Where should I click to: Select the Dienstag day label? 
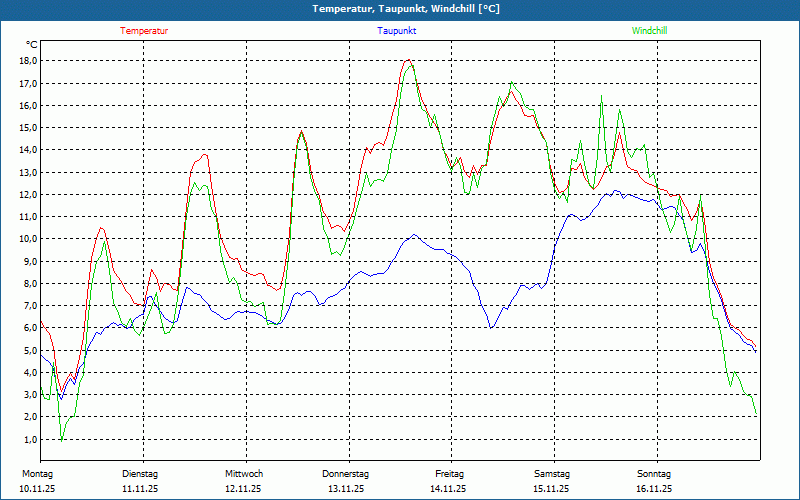pyautogui.click(x=140, y=474)
